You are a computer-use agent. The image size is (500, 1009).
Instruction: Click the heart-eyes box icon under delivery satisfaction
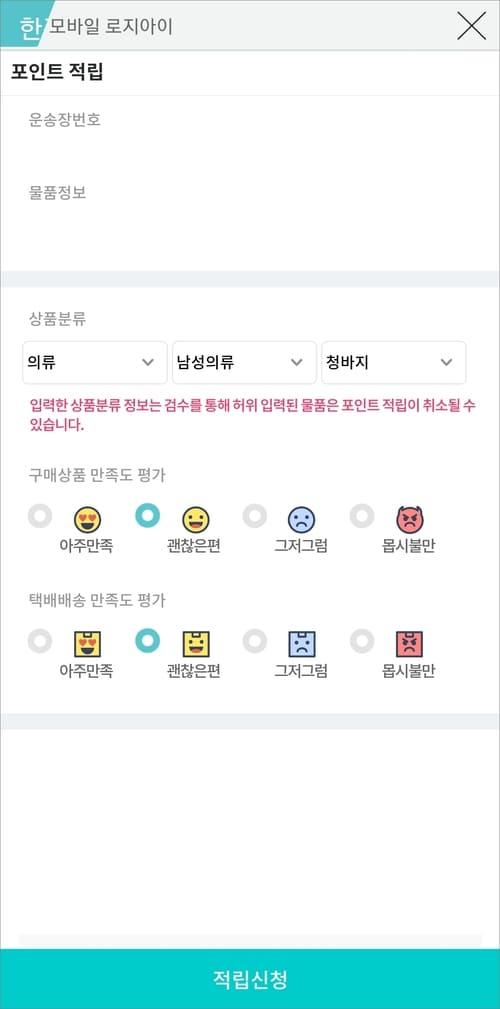tap(88, 644)
